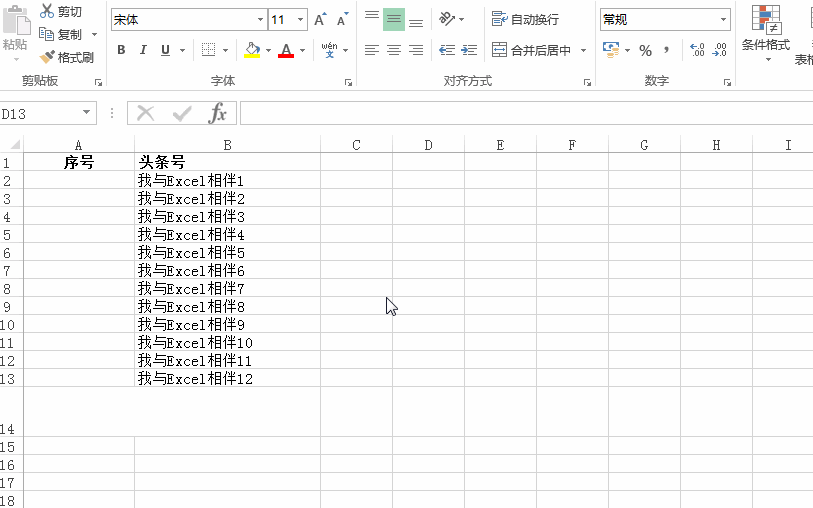Apply percent style
The height and width of the screenshot is (508, 813).
click(645, 50)
